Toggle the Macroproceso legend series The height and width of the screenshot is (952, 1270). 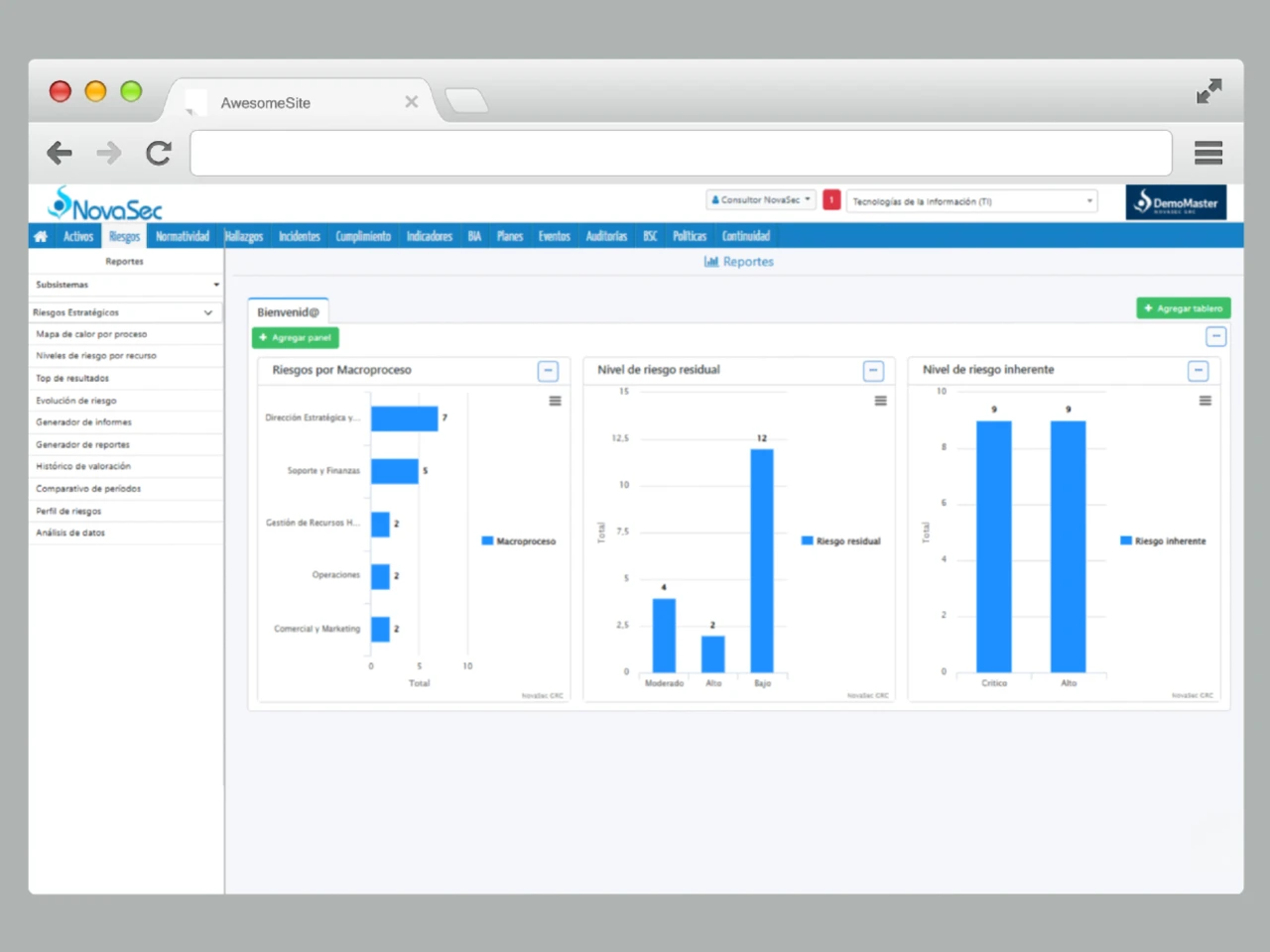[519, 541]
